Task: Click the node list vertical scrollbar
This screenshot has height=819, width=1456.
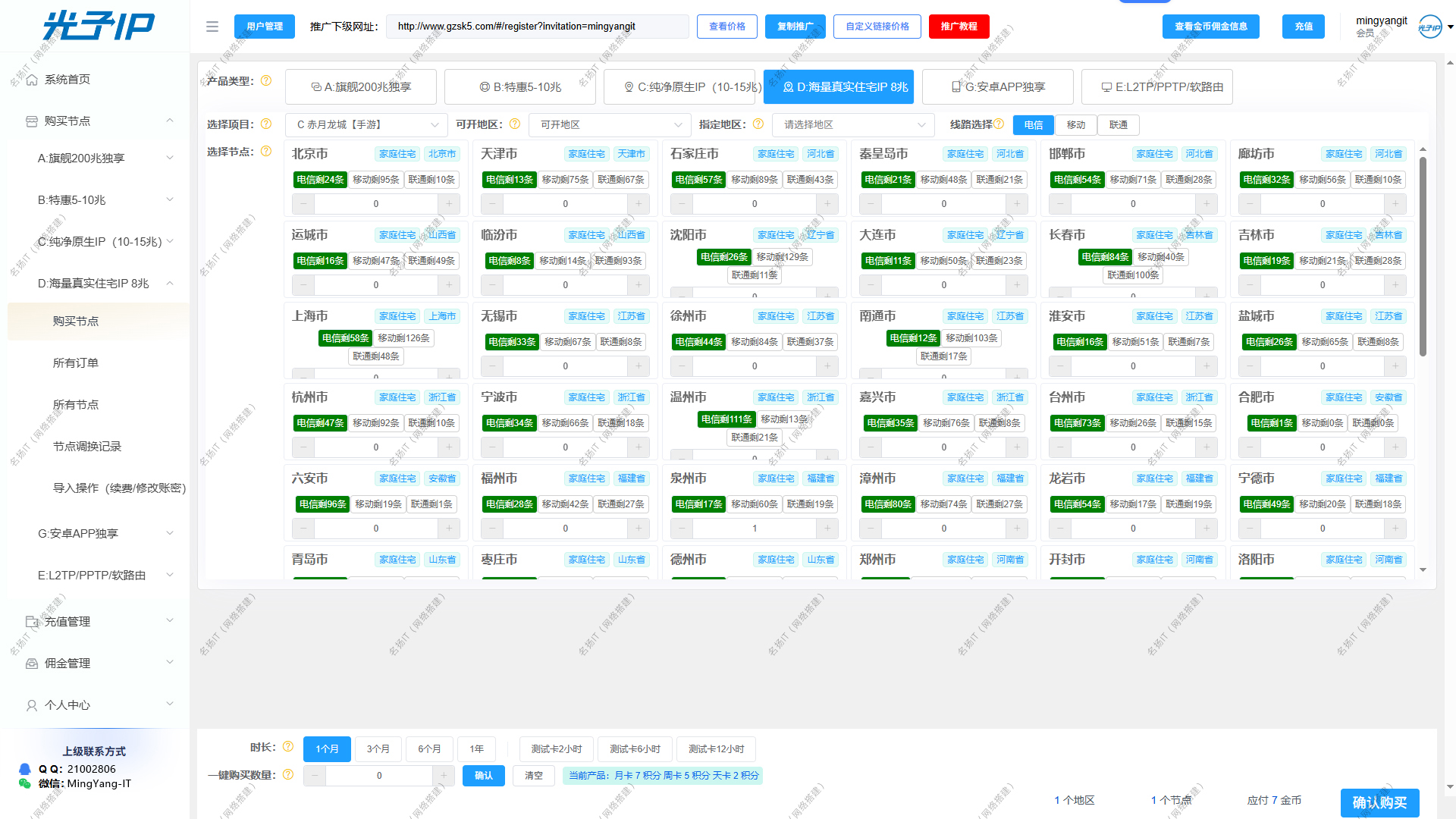Action: tap(1423, 258)
